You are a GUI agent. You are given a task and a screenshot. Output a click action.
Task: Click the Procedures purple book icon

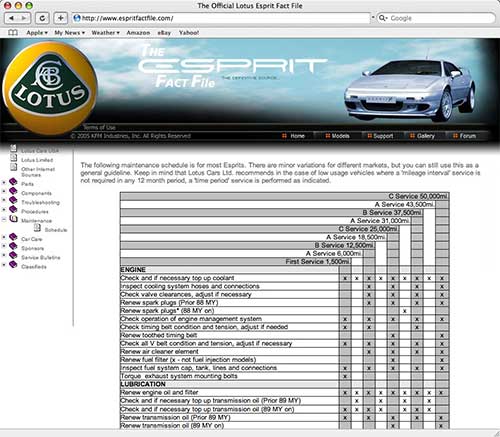point(13,209)
